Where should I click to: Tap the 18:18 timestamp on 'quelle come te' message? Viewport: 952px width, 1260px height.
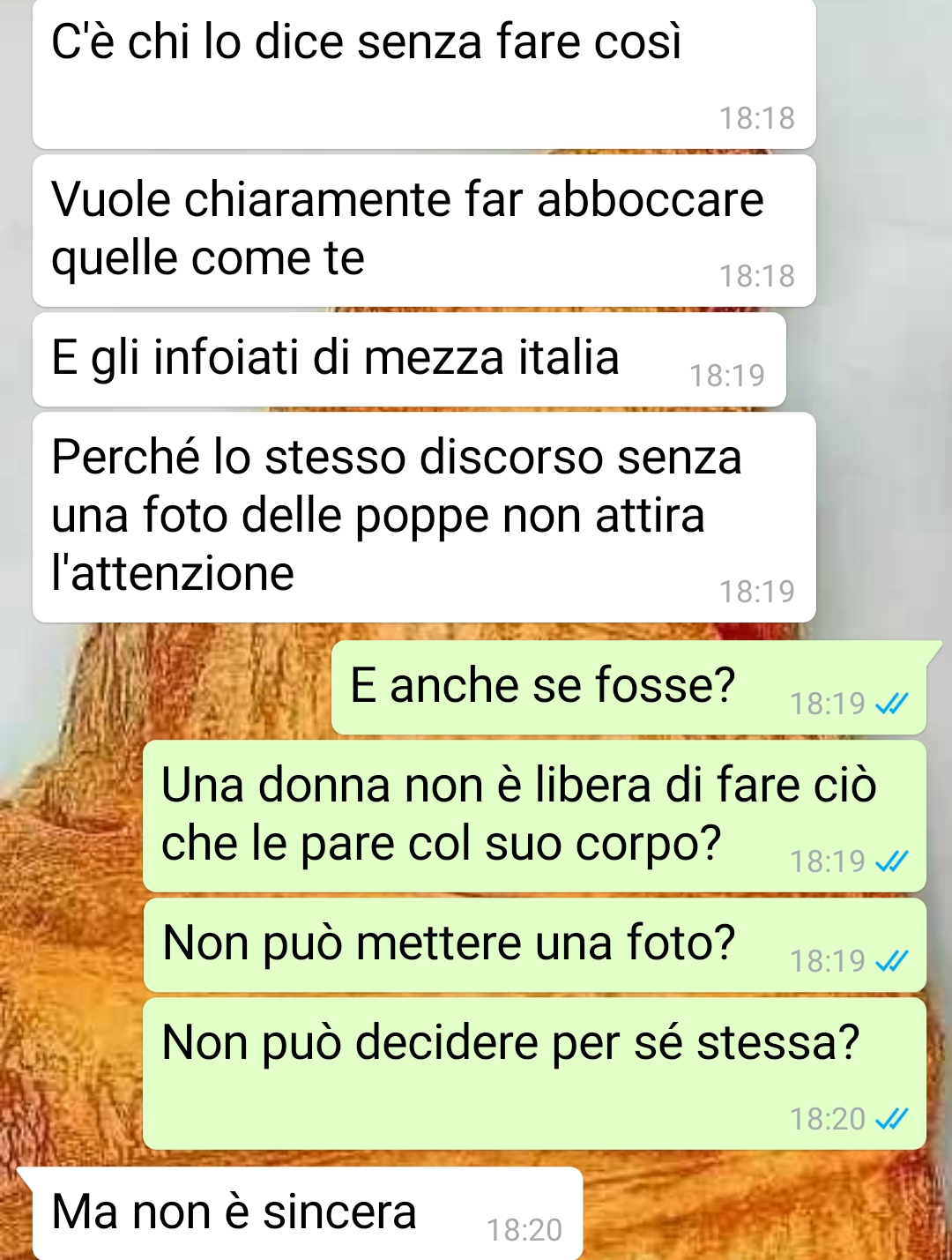[x=757, y=276]
